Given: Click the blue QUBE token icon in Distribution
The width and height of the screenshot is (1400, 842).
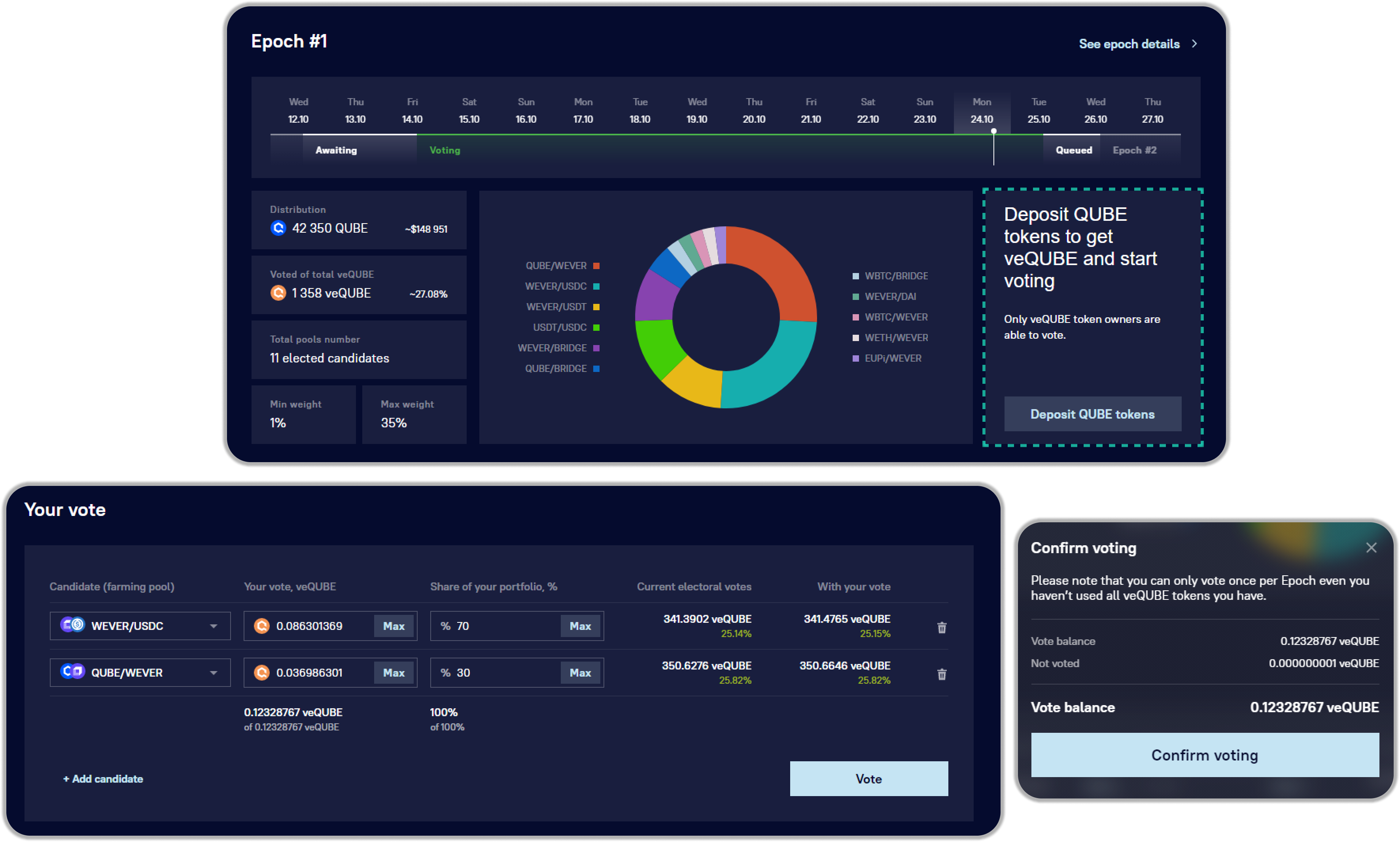Looking at the screenshot, I should pyautogui.click(x=278, y=228).
